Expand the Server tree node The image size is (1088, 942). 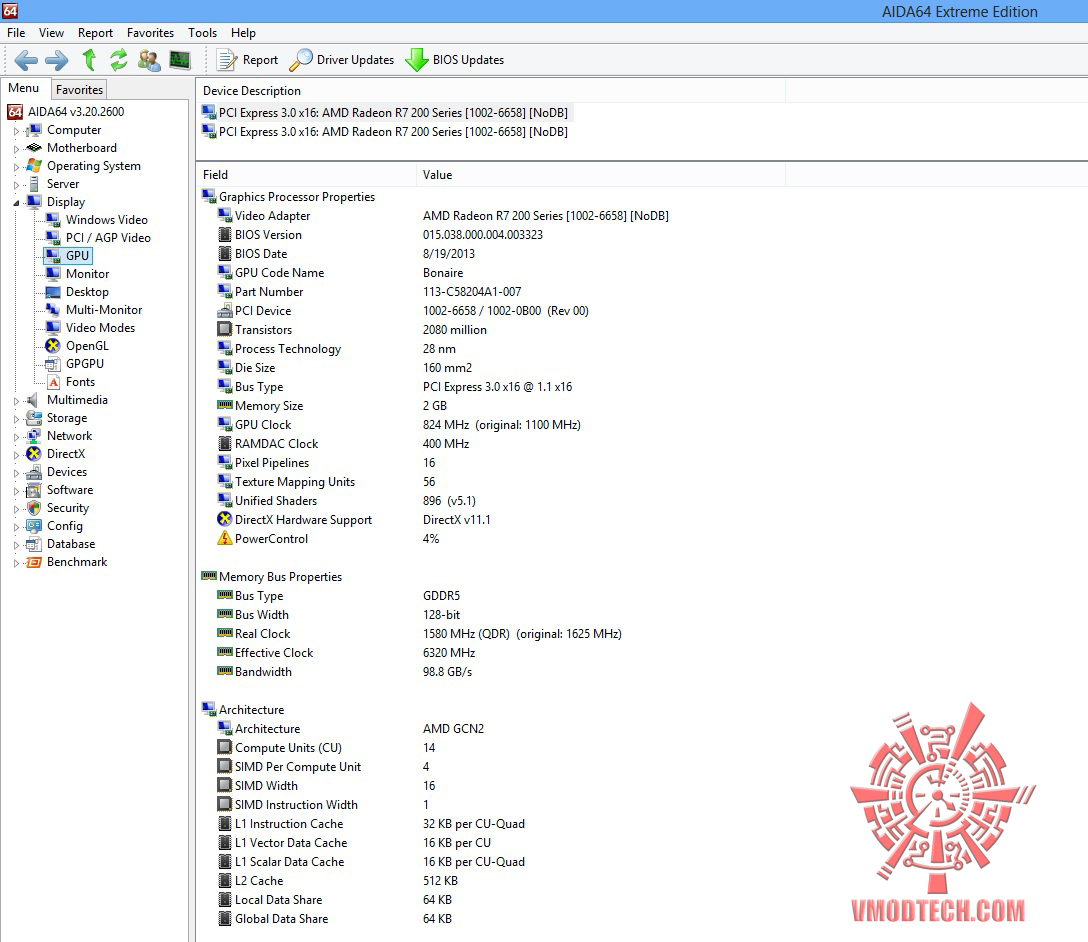point(16,185)
